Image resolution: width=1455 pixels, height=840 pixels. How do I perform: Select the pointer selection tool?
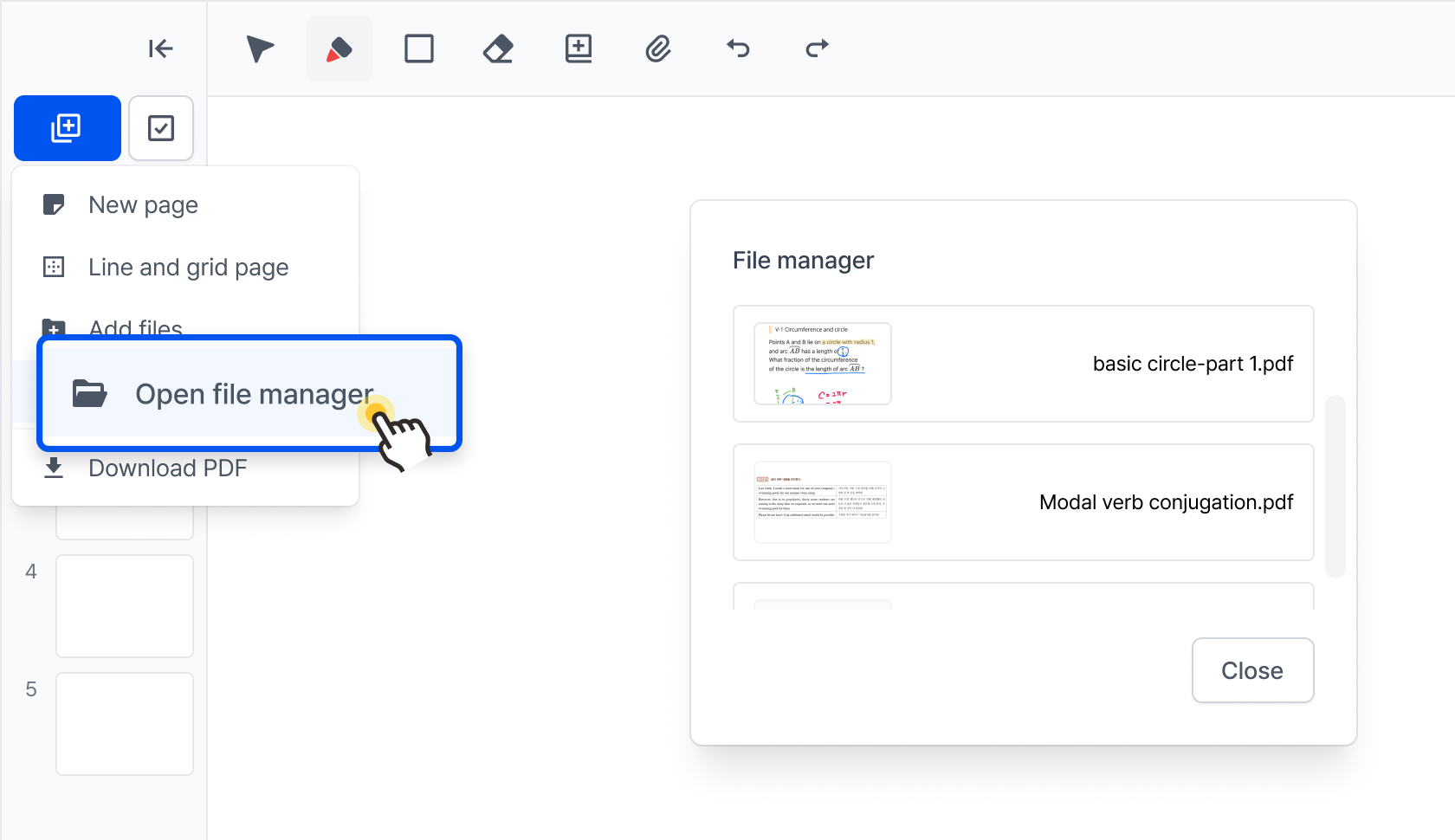[260, 48]
